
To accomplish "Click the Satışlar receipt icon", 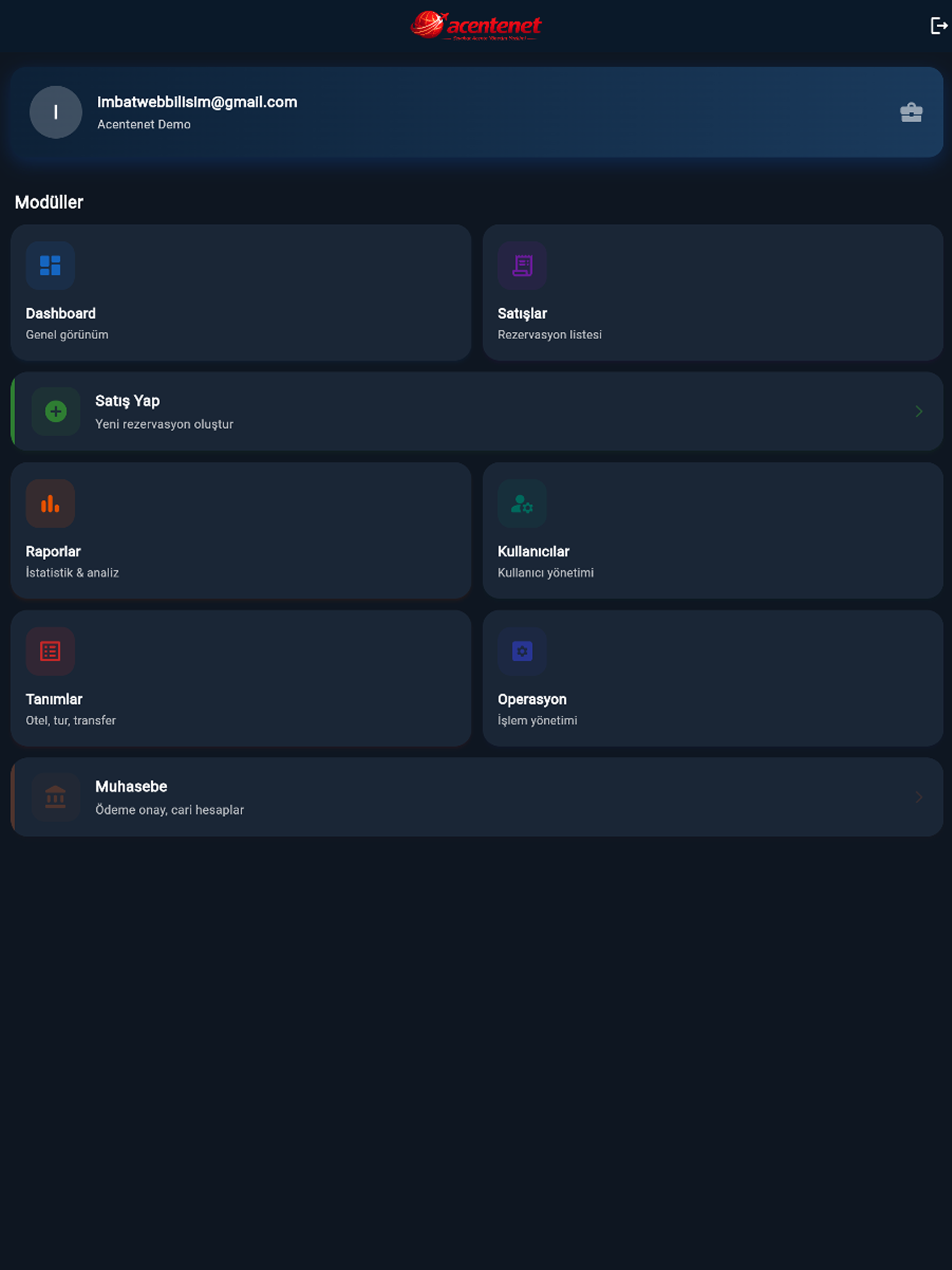I will 522,266.
